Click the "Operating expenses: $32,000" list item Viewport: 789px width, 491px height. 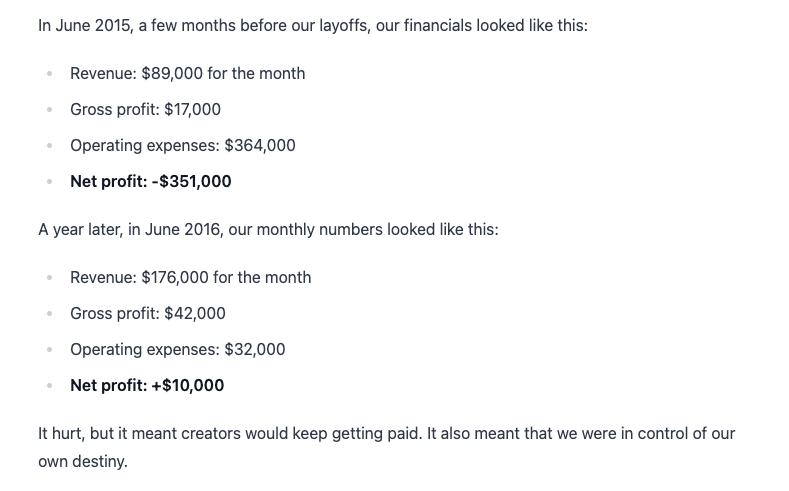coord(177,349)
